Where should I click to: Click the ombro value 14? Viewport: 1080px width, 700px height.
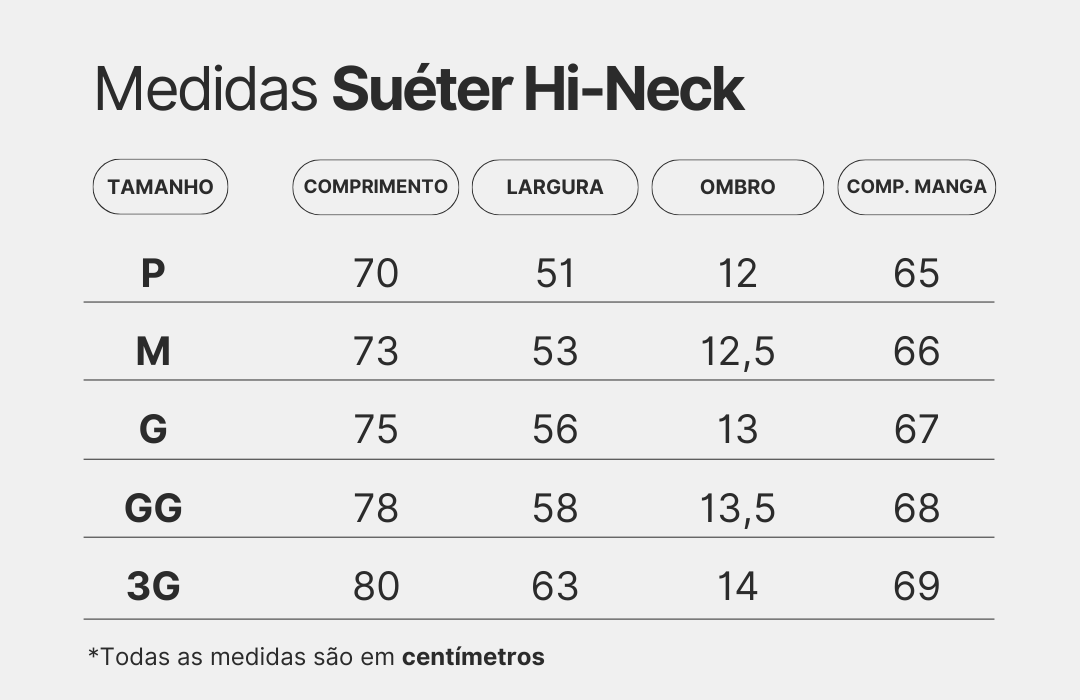tap(737, 586)
